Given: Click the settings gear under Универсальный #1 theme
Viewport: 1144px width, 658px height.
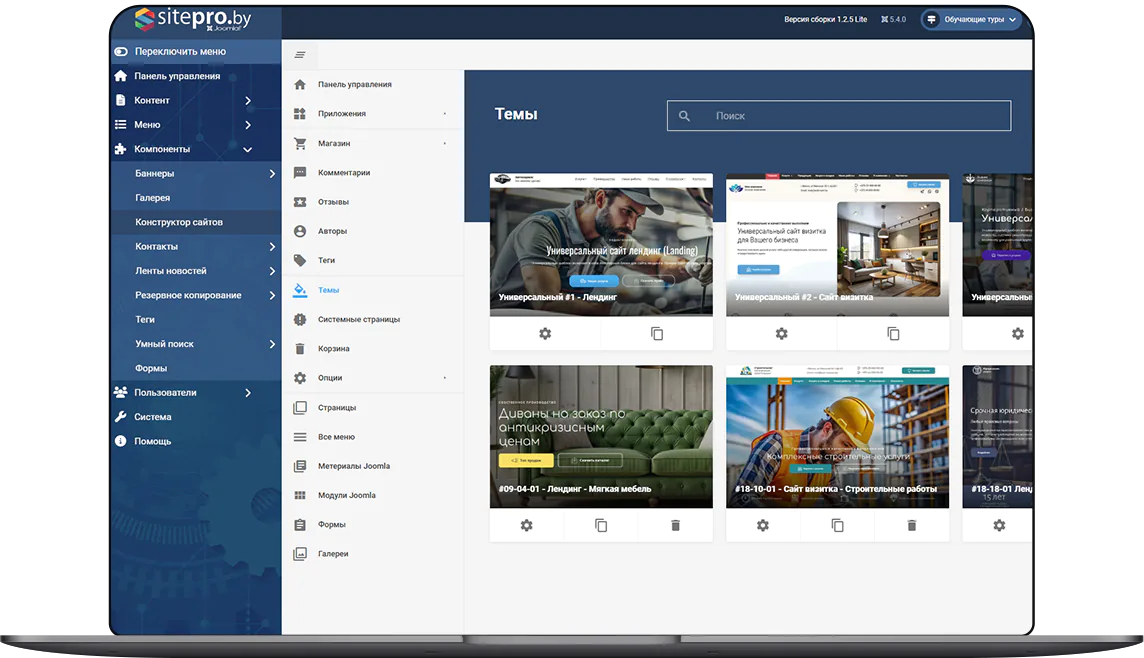Looking at the screenshot, I should [545, 334].
